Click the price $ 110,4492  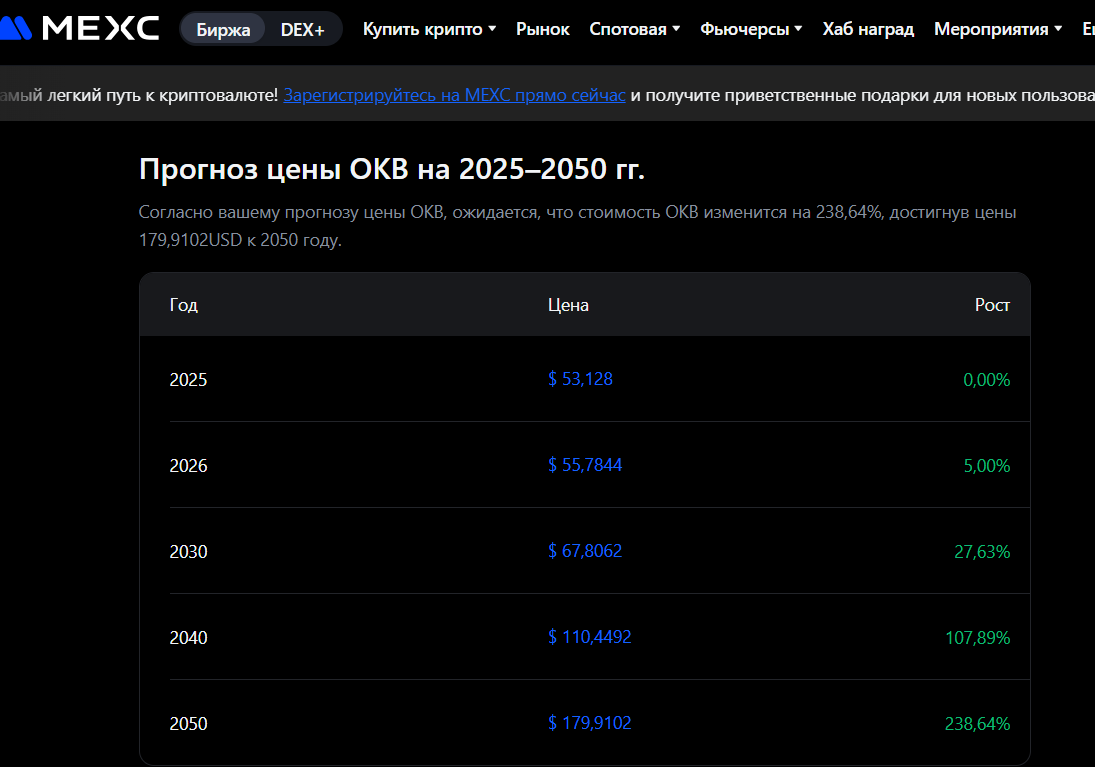coord(589,636)
